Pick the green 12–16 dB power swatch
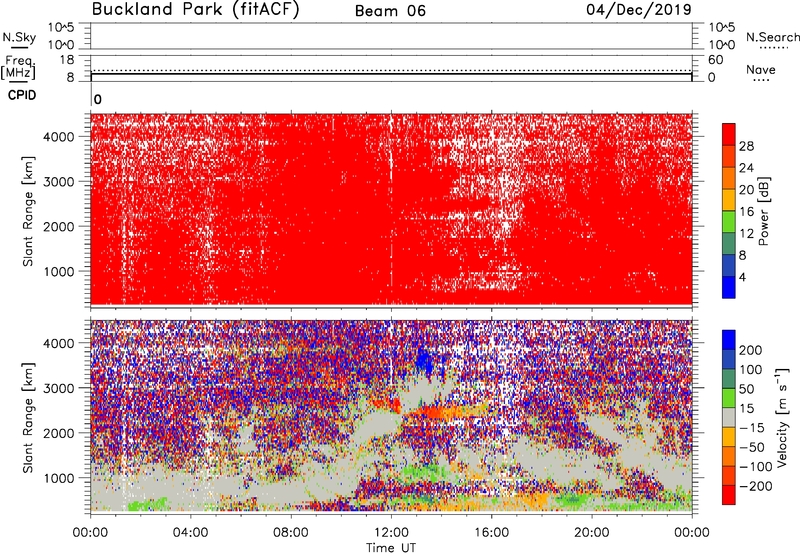Screen dimensions: 800x554 [729, 222]
